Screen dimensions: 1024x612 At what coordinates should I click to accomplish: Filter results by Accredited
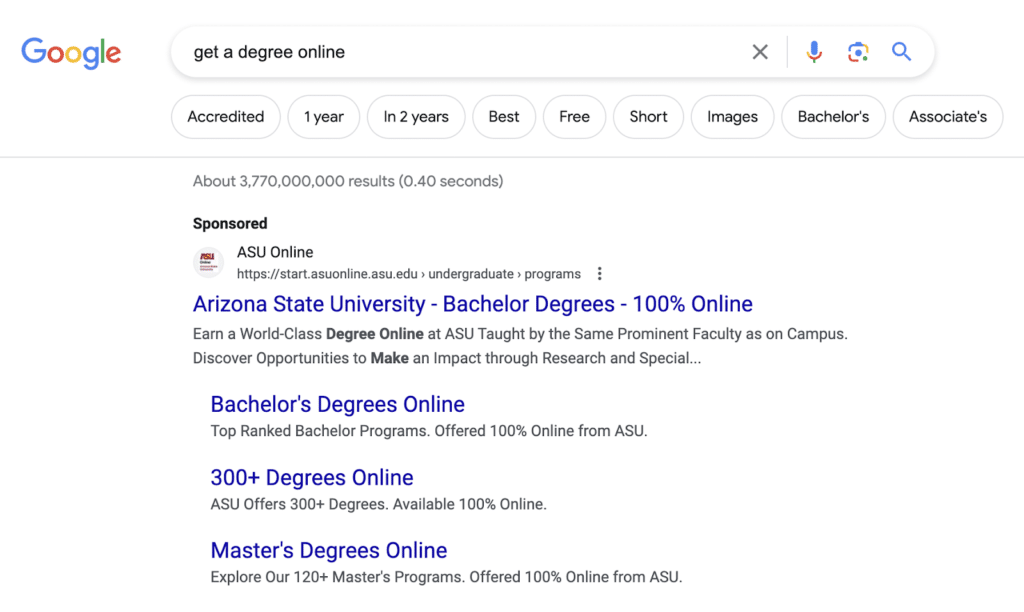click(x=225, y=117)
